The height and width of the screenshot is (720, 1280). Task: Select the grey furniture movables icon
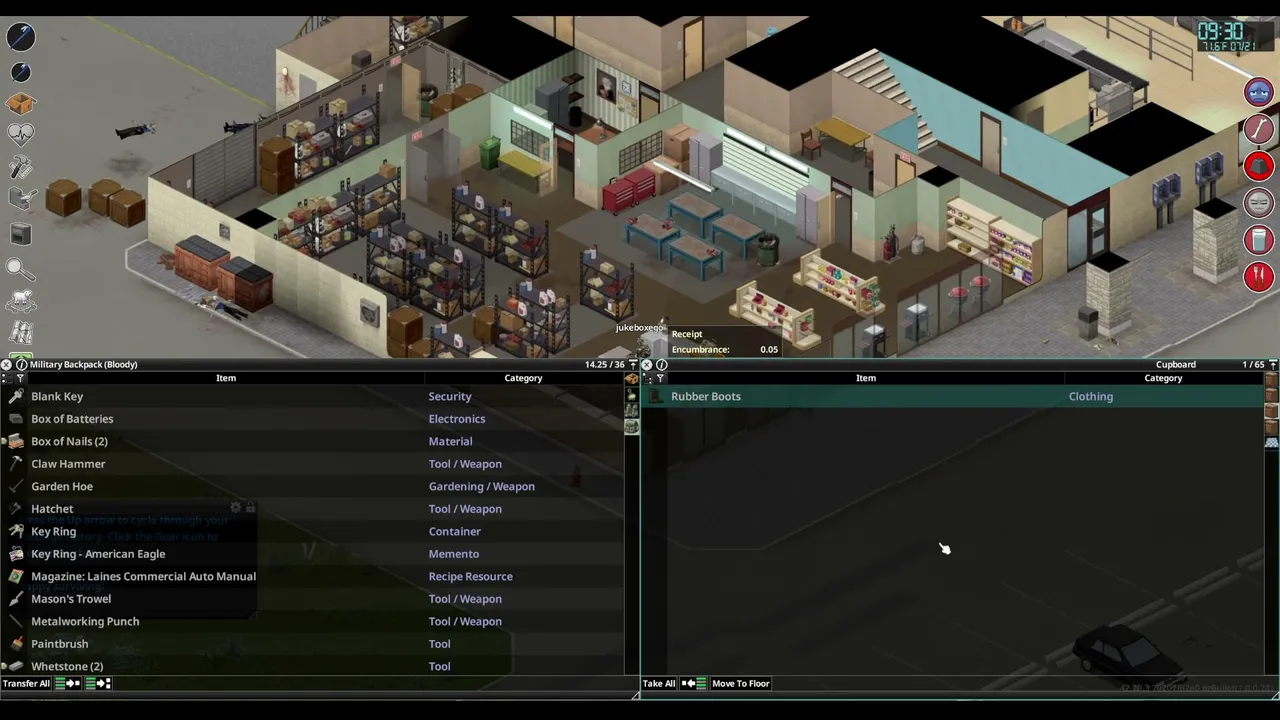[21, 234]
